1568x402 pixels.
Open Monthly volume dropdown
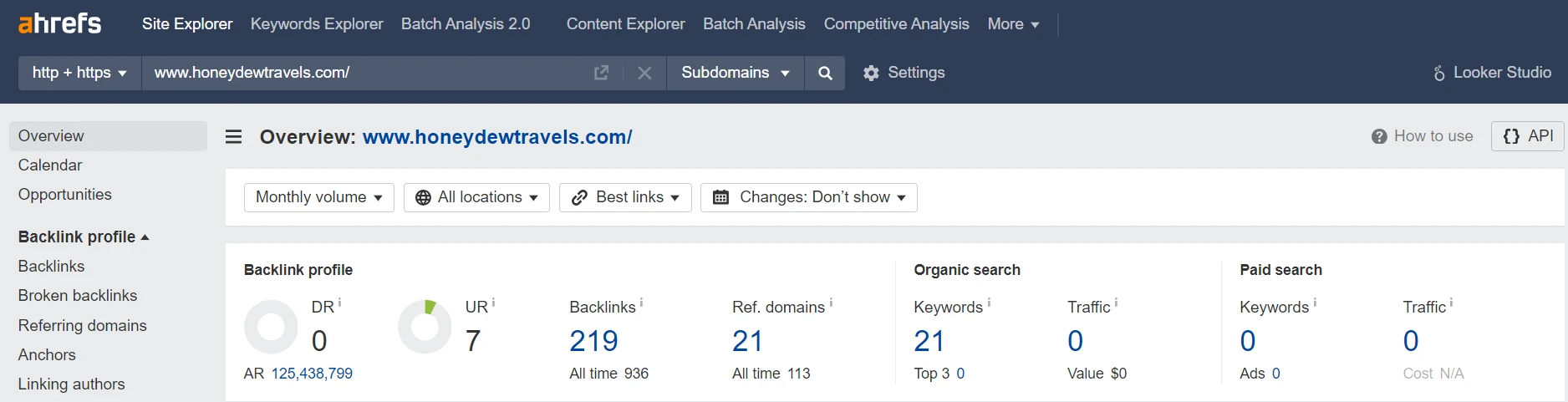tap(319, 197)
